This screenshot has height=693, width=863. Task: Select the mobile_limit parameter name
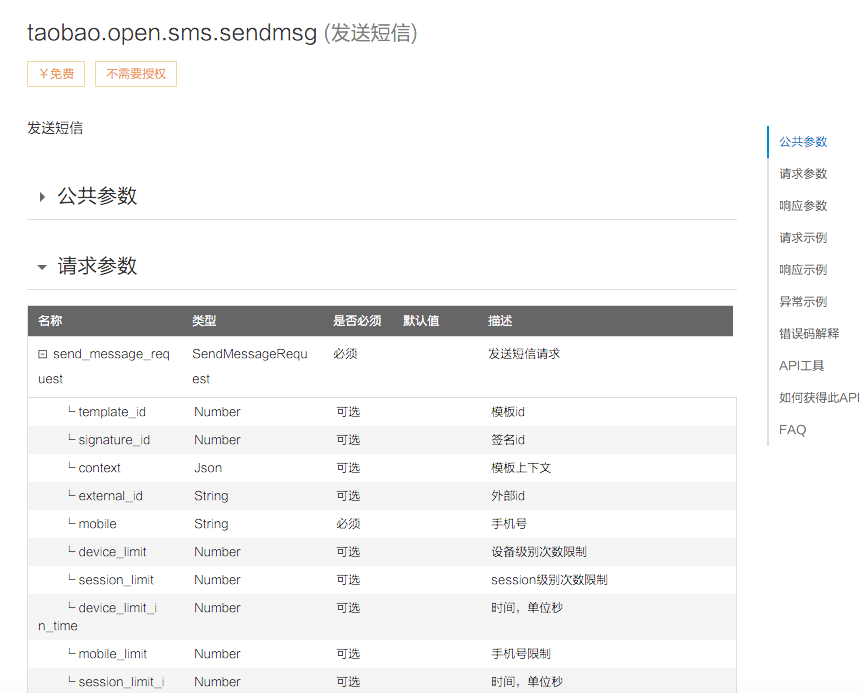[113, 654]
